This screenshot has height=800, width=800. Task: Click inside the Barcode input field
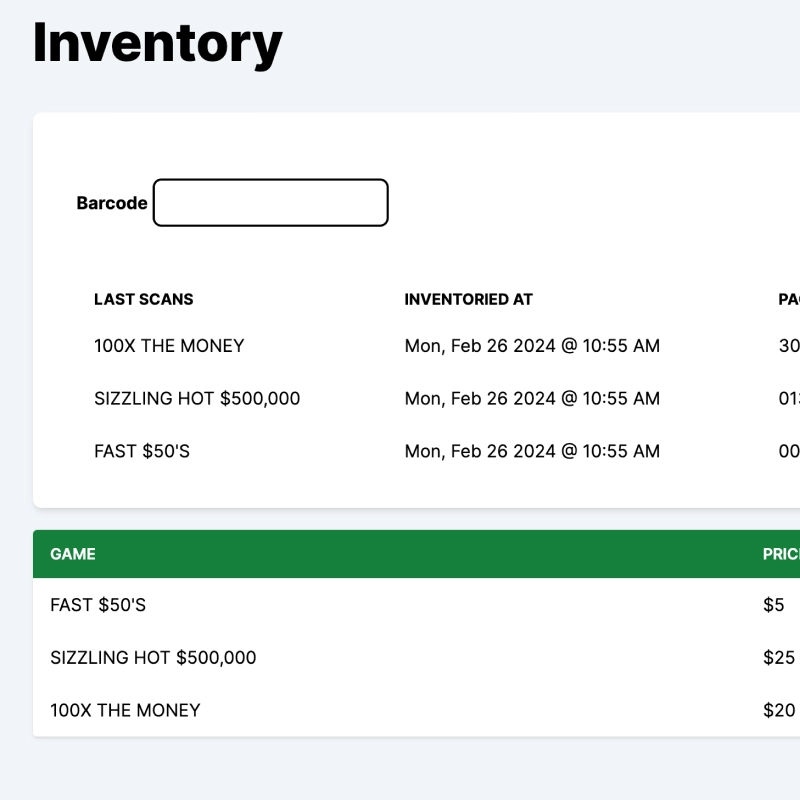[x=270, y=202]
